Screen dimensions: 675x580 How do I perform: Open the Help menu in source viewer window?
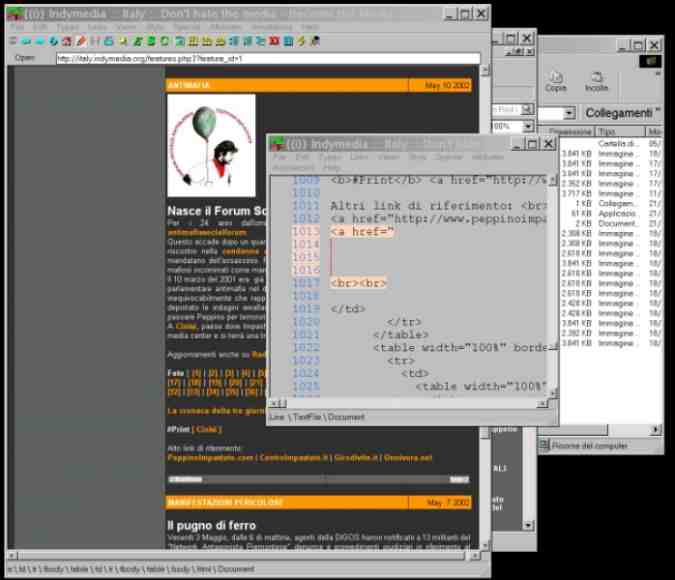[x=332, y=167]
